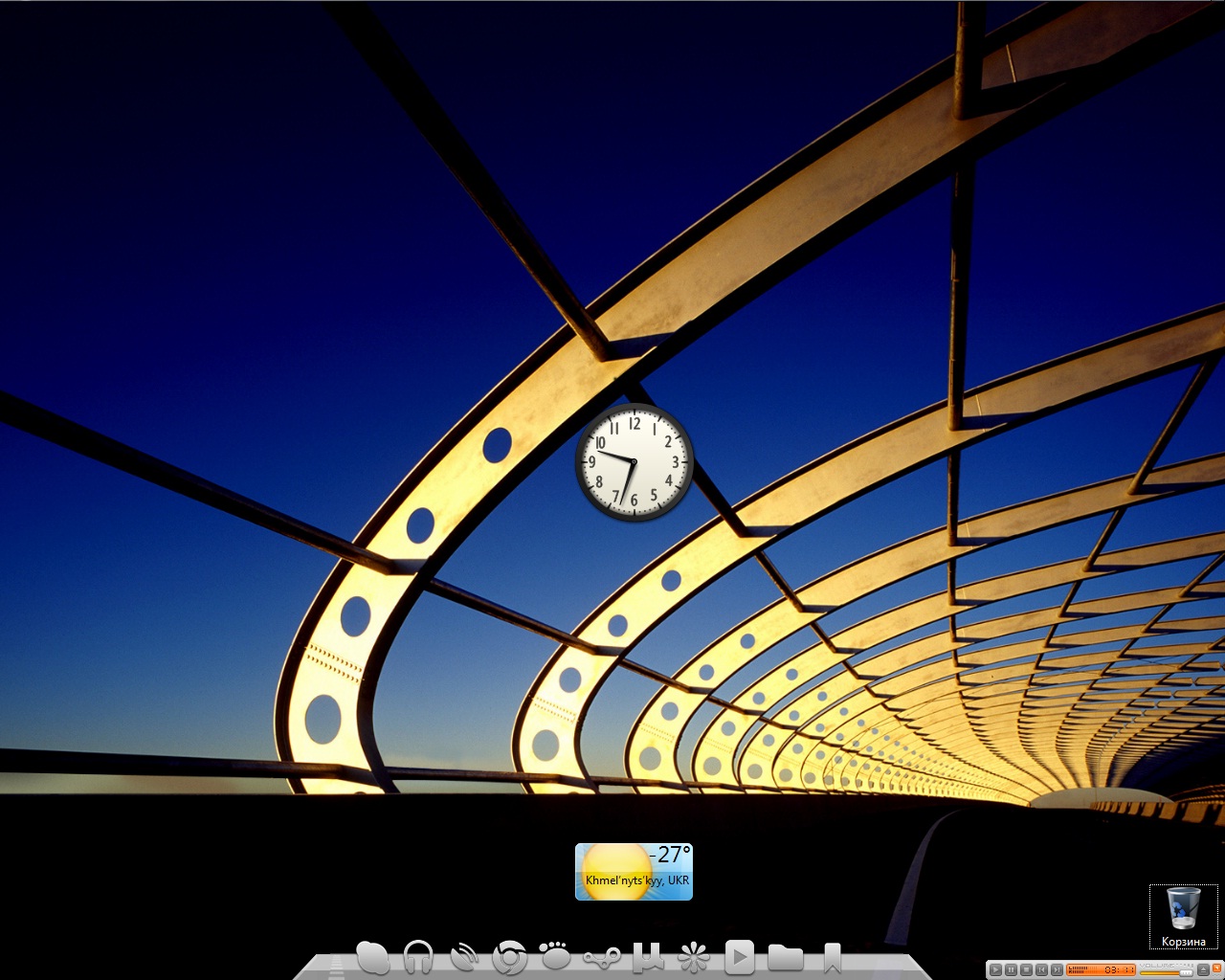Click the eject button in mini player
This screenshot has height=980, width=1225.
pyautogui.click(x=1203, y=970)
